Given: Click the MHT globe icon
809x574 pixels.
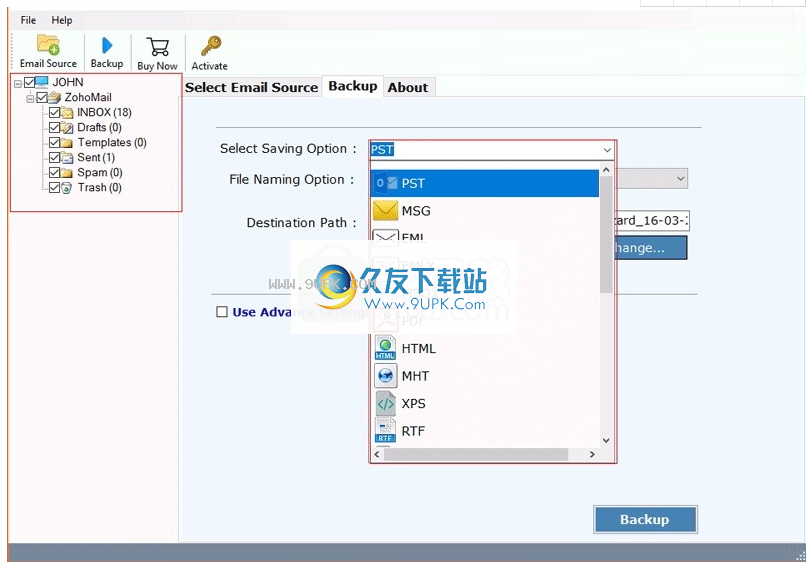Looking at the screenshot, I should click(385, 375).
